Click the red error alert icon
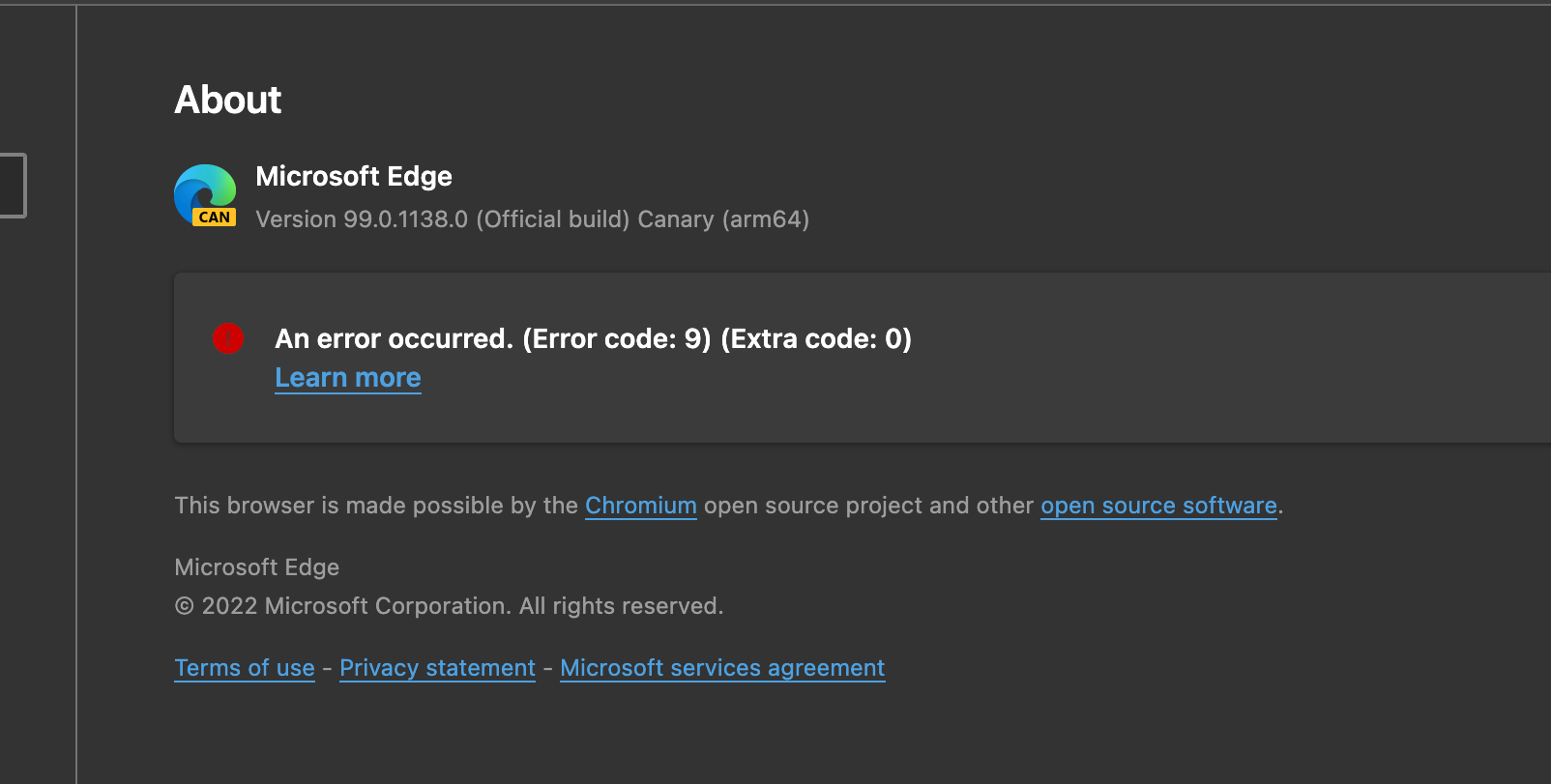The width and height of the screenshot is (1551, 784). point(228,338)
